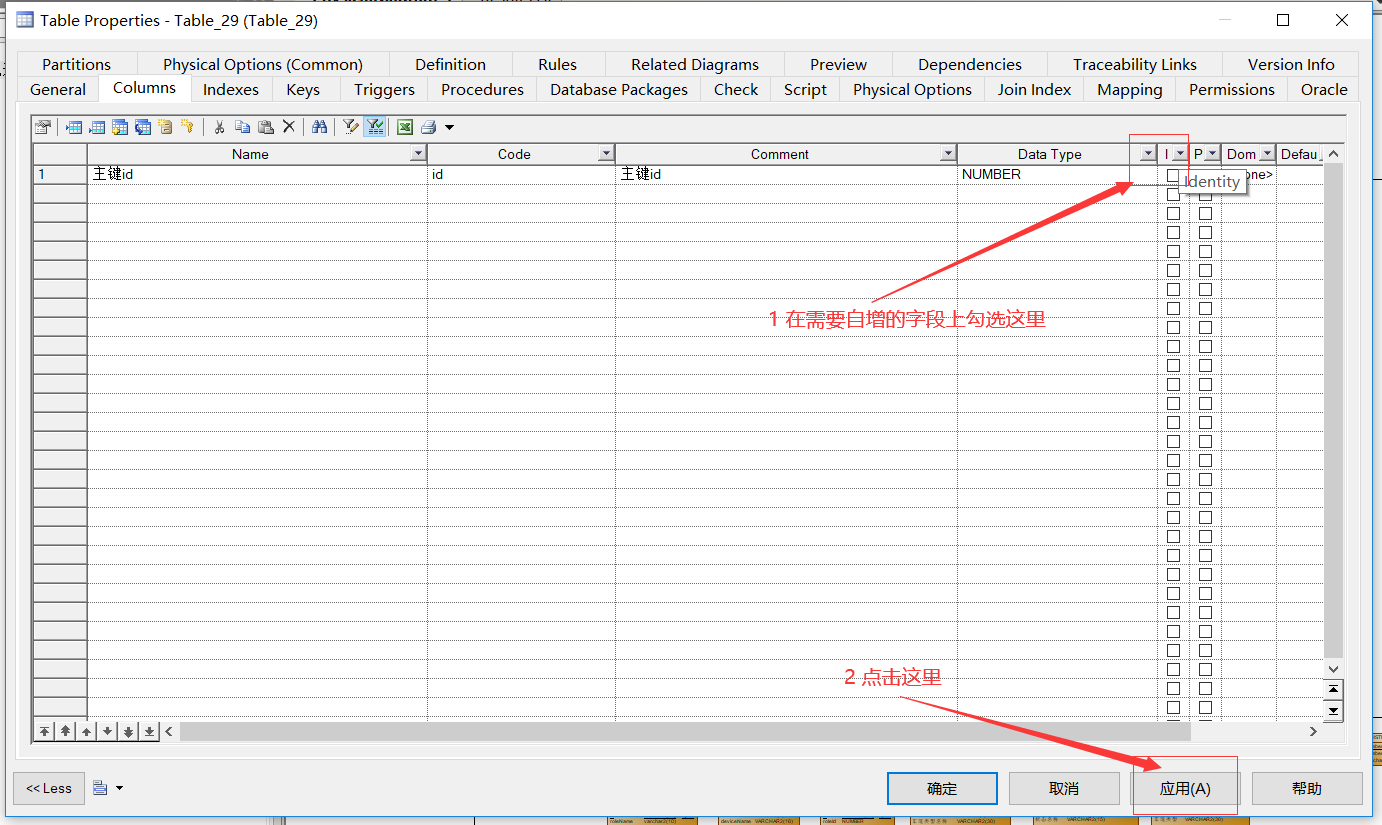Open the Keys tab
This screenshot has width=1382, height=825.
(x=303, y=89)
